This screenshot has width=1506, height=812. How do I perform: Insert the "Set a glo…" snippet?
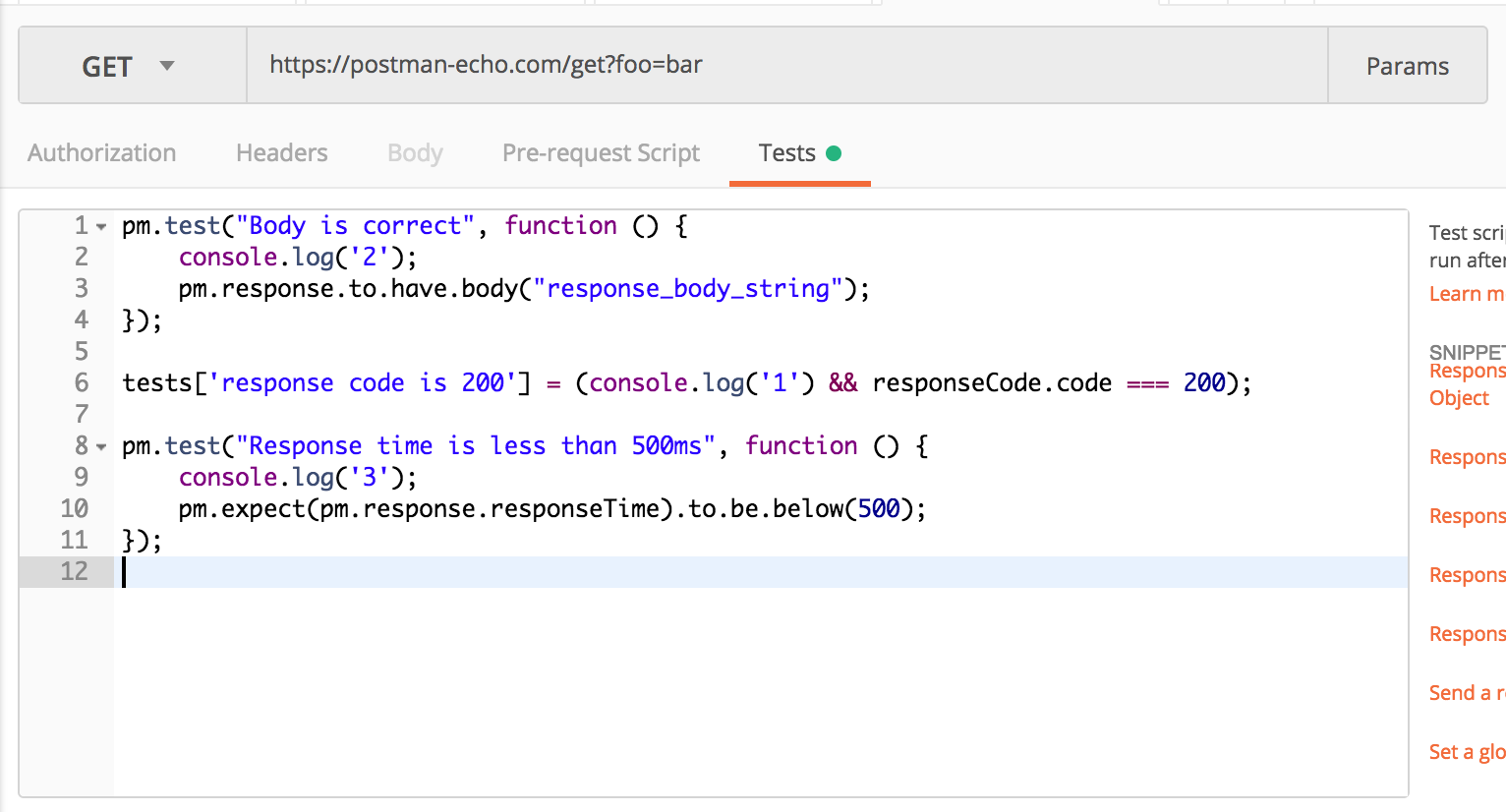tap(1467, 752)
